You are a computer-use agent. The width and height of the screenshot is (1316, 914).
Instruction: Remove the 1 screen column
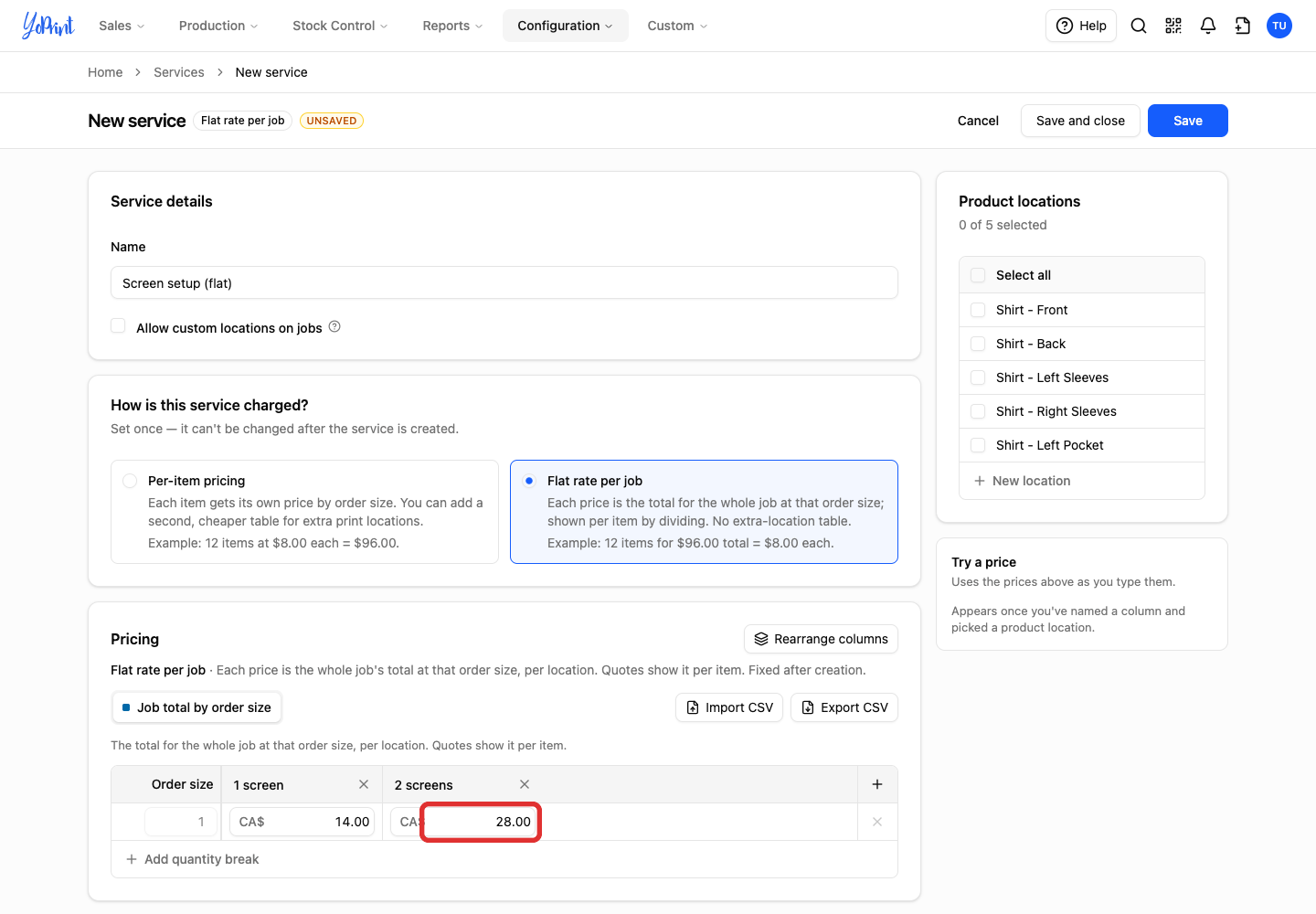364,784
